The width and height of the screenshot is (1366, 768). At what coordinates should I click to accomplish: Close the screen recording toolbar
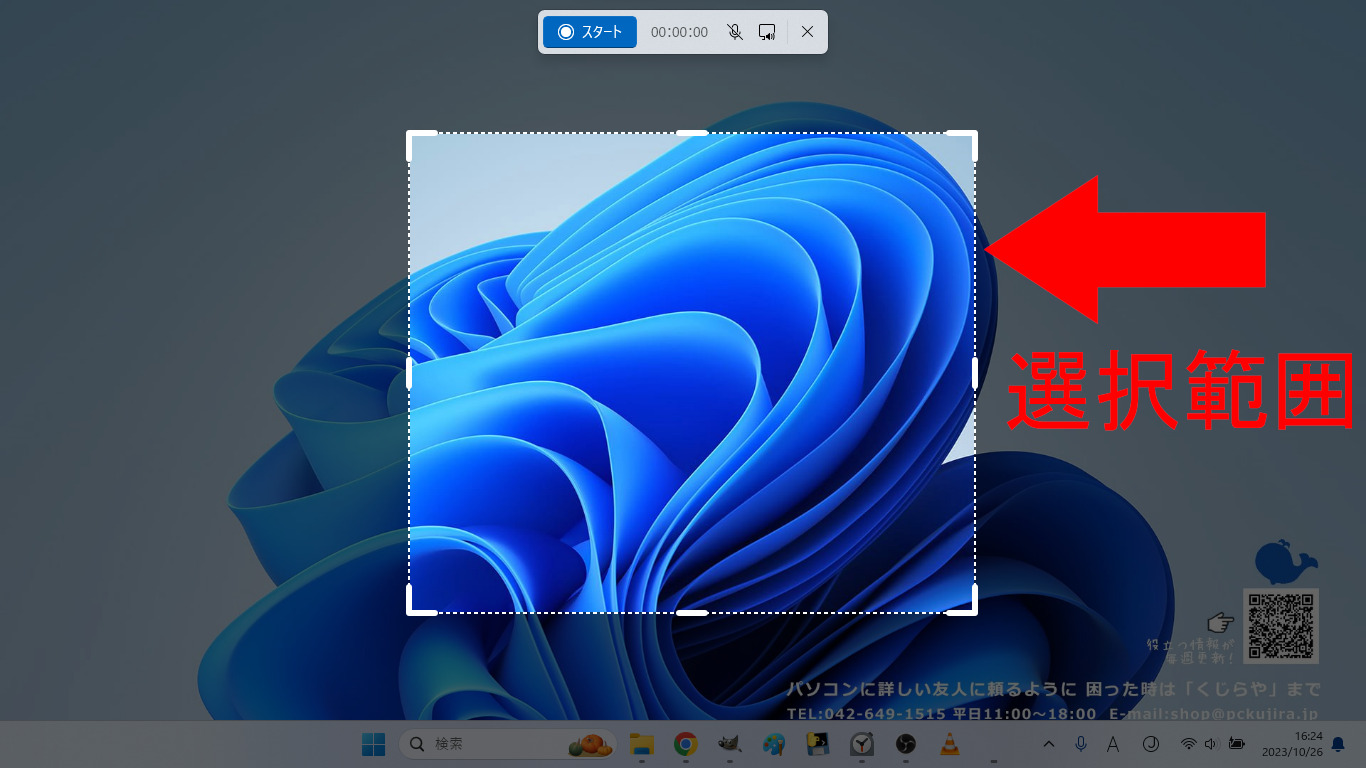(x=807, y=32)
